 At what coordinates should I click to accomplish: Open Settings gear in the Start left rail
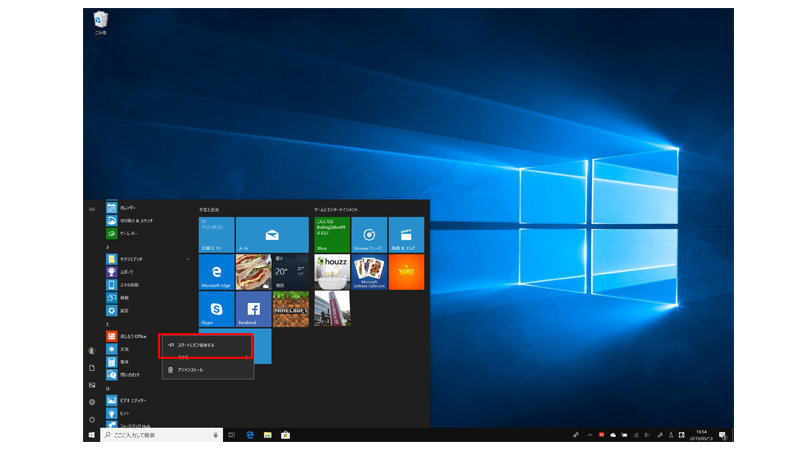tap(92, 402)
